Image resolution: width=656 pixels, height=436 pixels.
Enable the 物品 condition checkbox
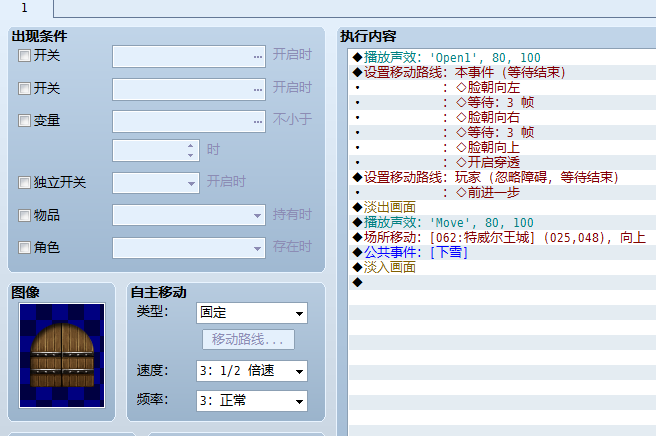24,215
